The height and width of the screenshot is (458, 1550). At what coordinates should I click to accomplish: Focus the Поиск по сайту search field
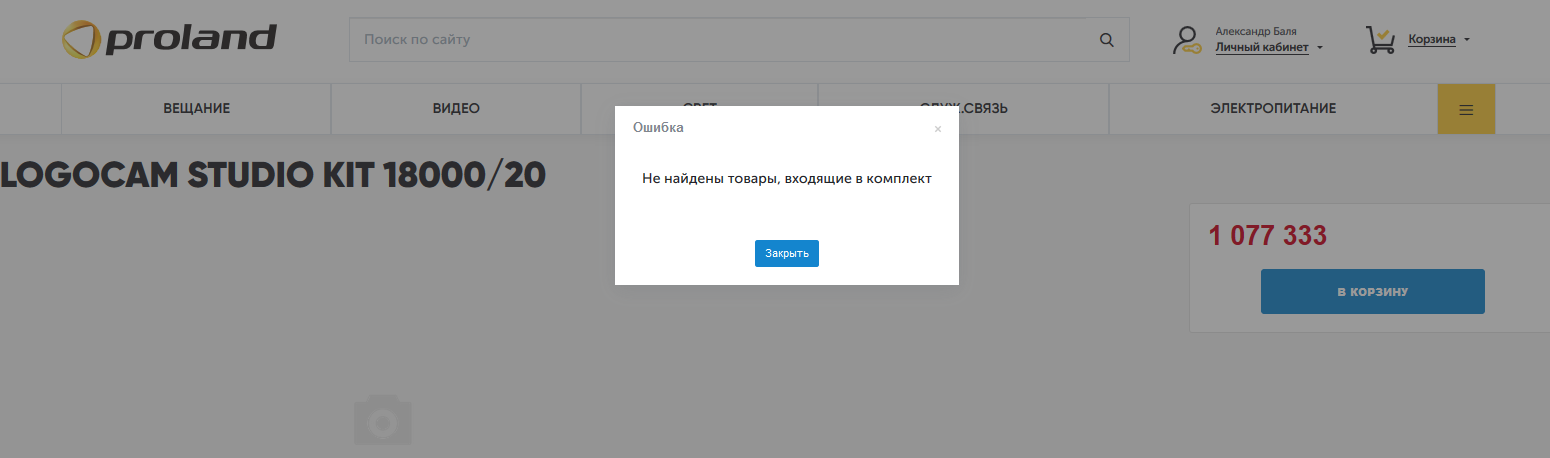coord(720,40)
